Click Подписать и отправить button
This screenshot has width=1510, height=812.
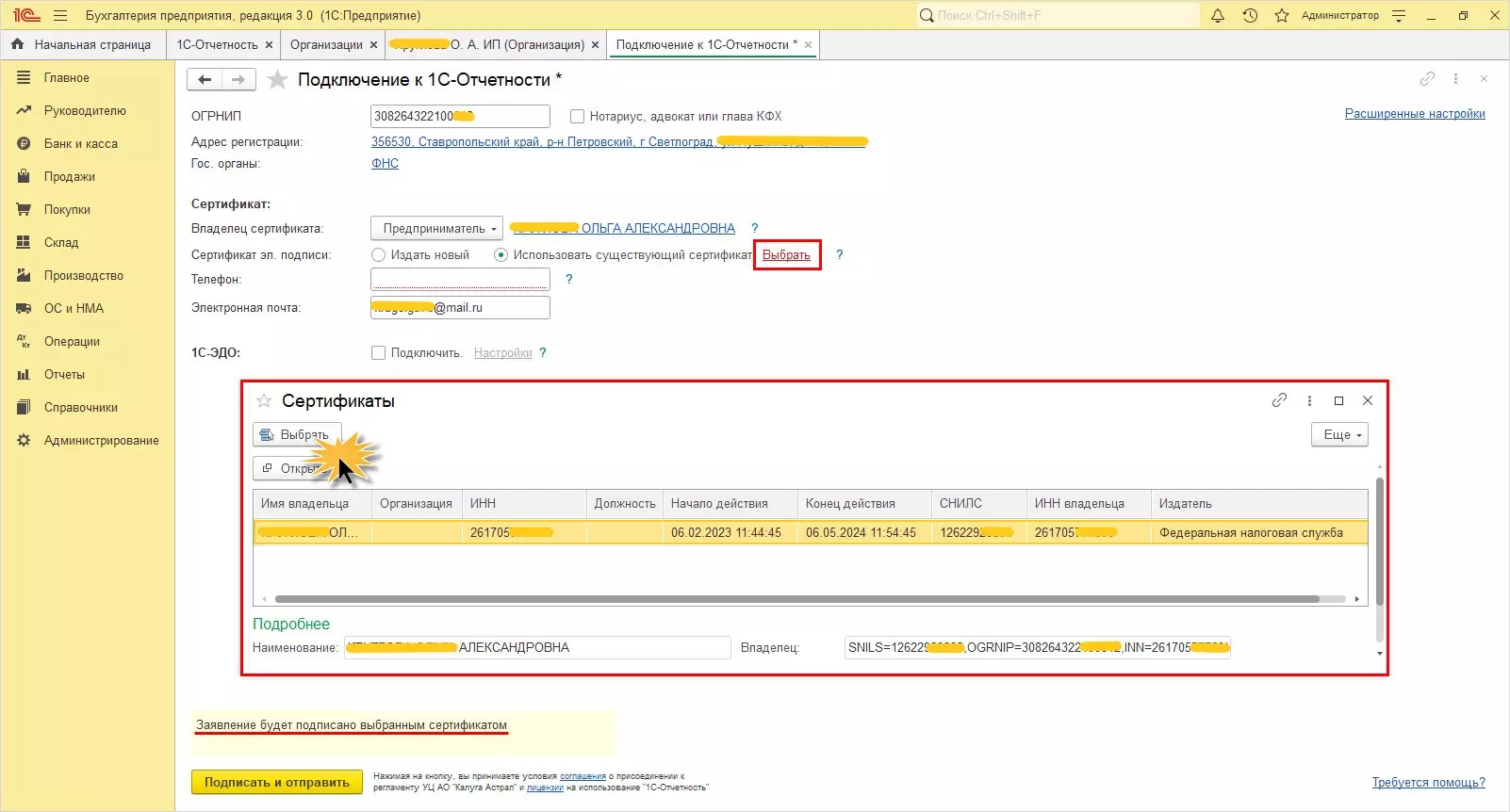pyautogui.click(x=277, y=782)
